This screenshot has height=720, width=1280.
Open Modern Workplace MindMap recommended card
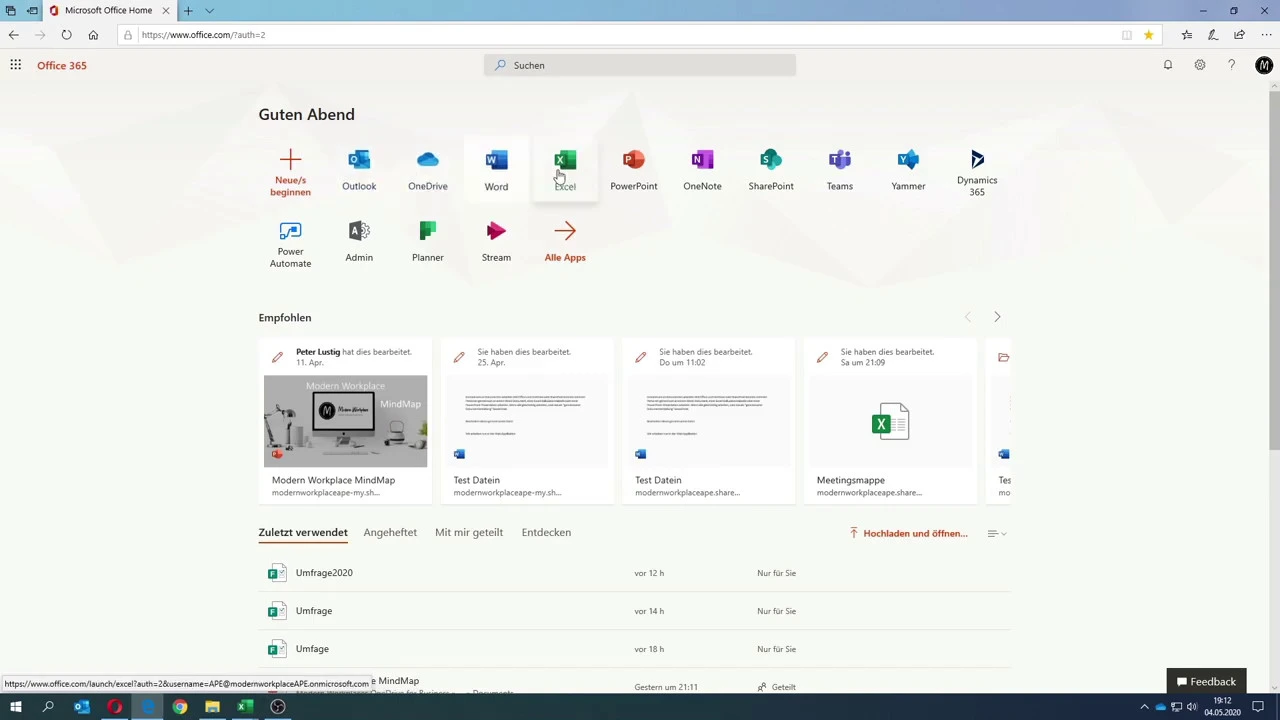click(x=345, y=420)
